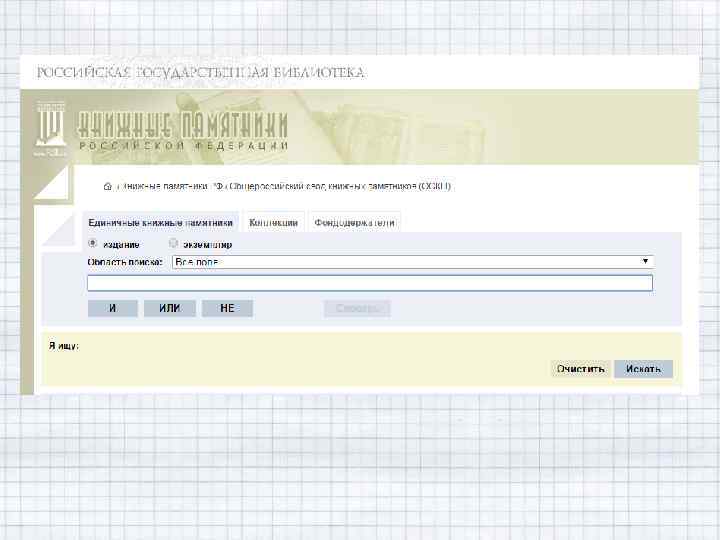Open Российская государственная библиотека header link
Viewport: 720px width, 540px height.
[x=201, y=73]
